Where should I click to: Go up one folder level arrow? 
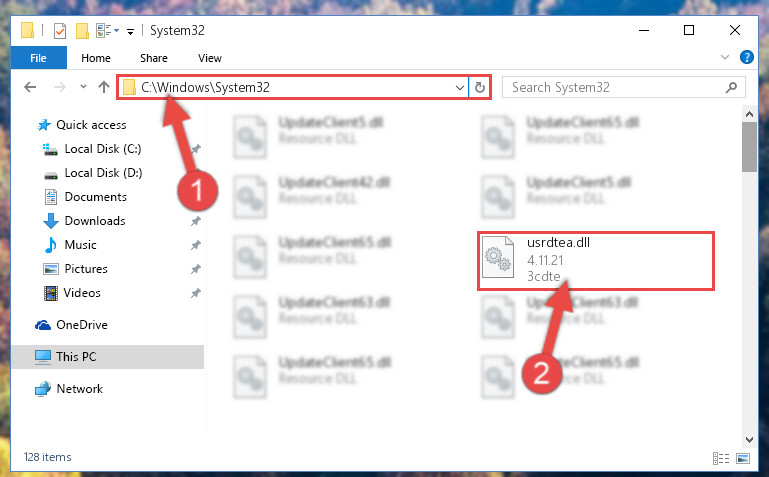pyautogui.click(x=103, y=87)
